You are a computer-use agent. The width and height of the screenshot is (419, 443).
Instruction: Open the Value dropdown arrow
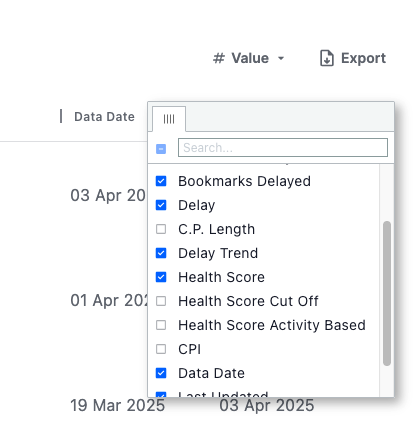(281, 59)
